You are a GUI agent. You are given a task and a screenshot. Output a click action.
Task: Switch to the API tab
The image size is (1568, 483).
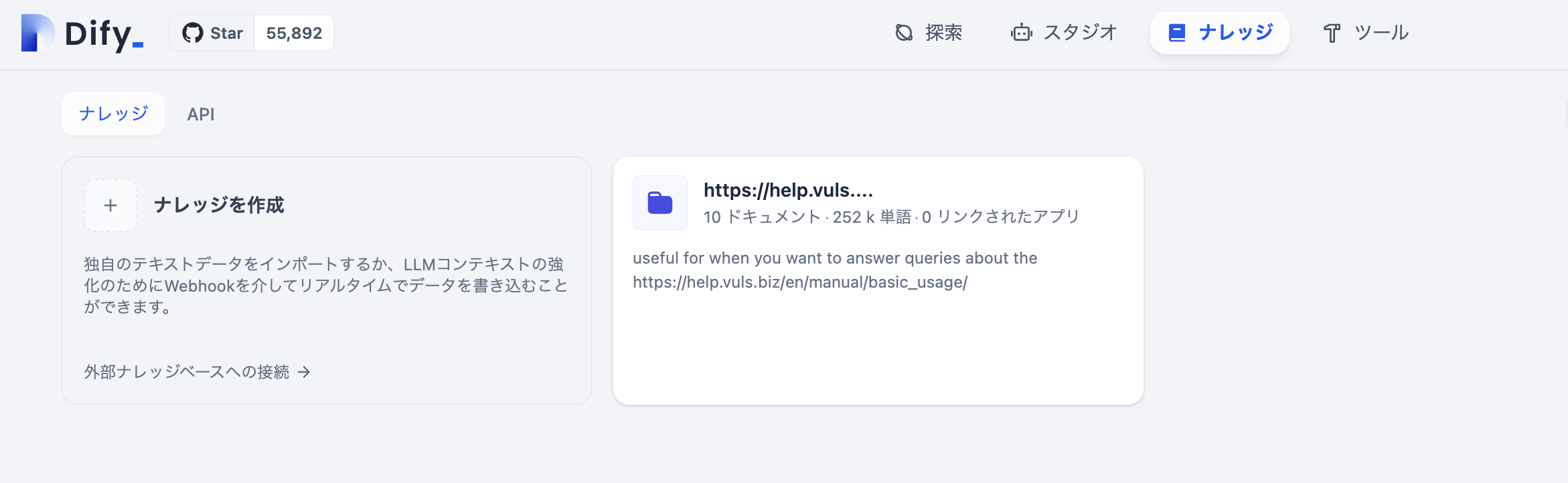coord(200,114)
